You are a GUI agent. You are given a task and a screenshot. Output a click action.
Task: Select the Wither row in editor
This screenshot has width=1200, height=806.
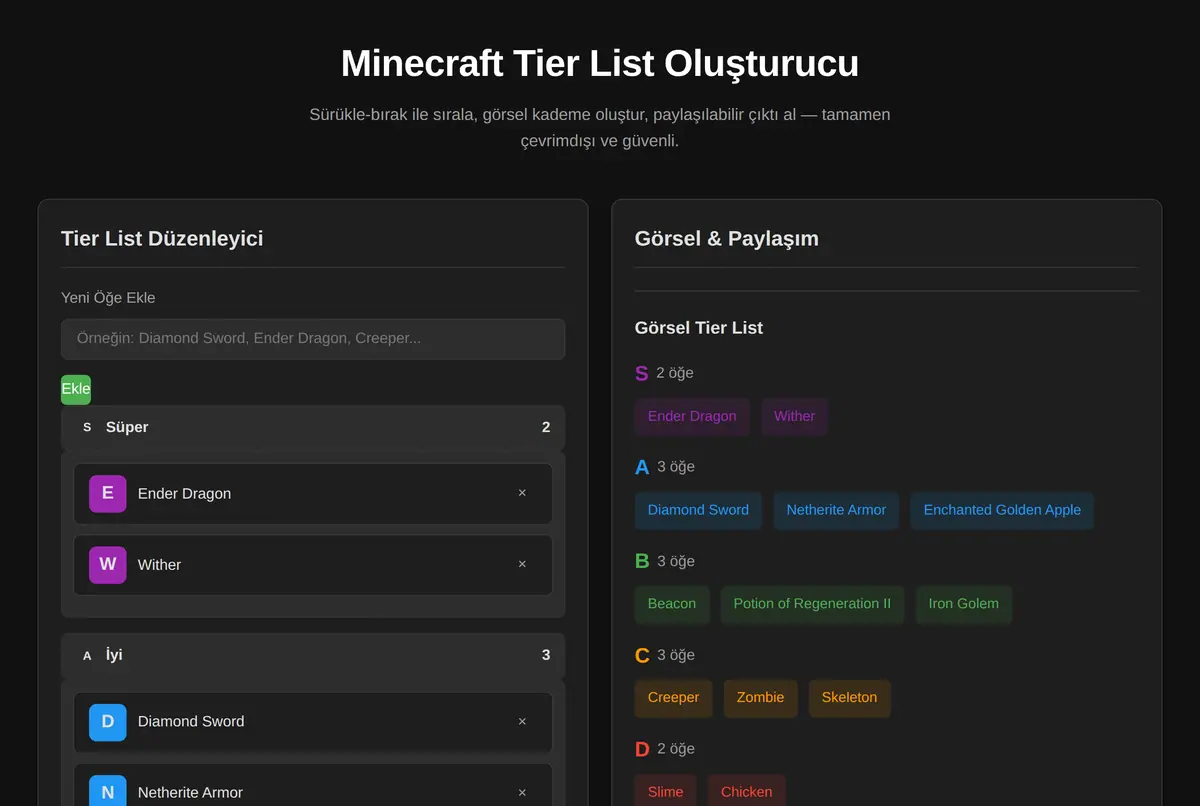click(313, 564)
